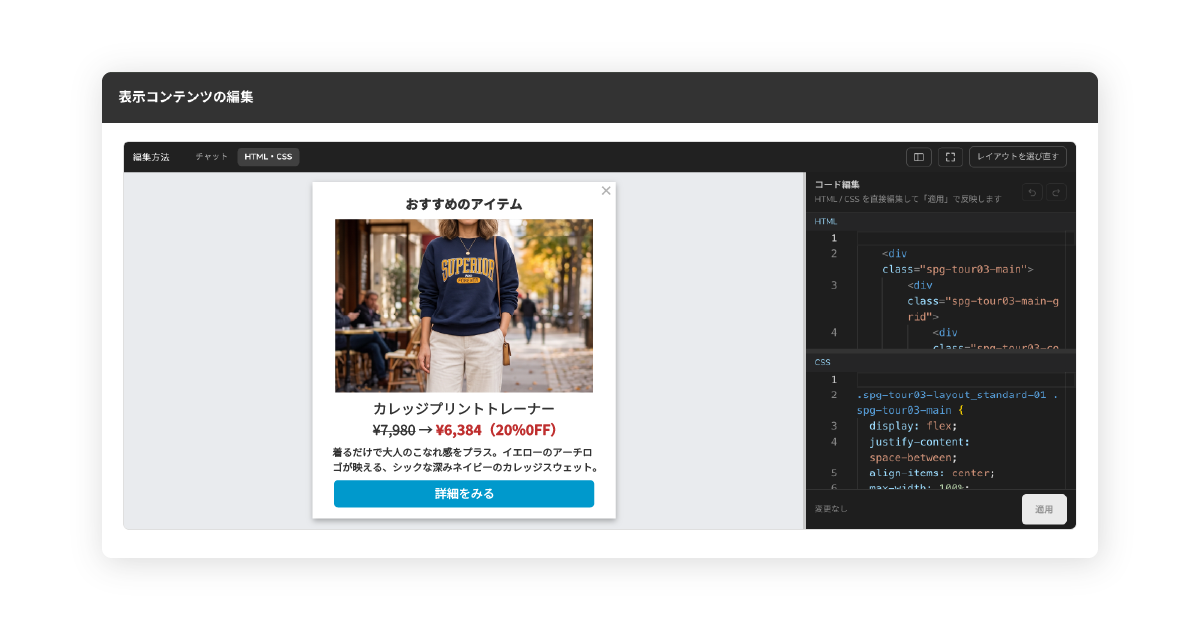Redo the code edit
This screenshot has height=630, width=1200.
pyautogui.click(x=1056, y=192)
